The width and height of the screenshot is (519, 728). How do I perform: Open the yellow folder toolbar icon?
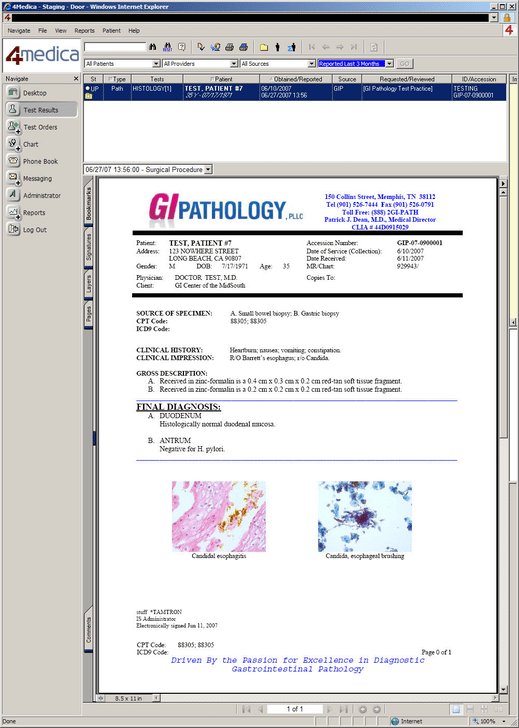[x=264, y=47]
